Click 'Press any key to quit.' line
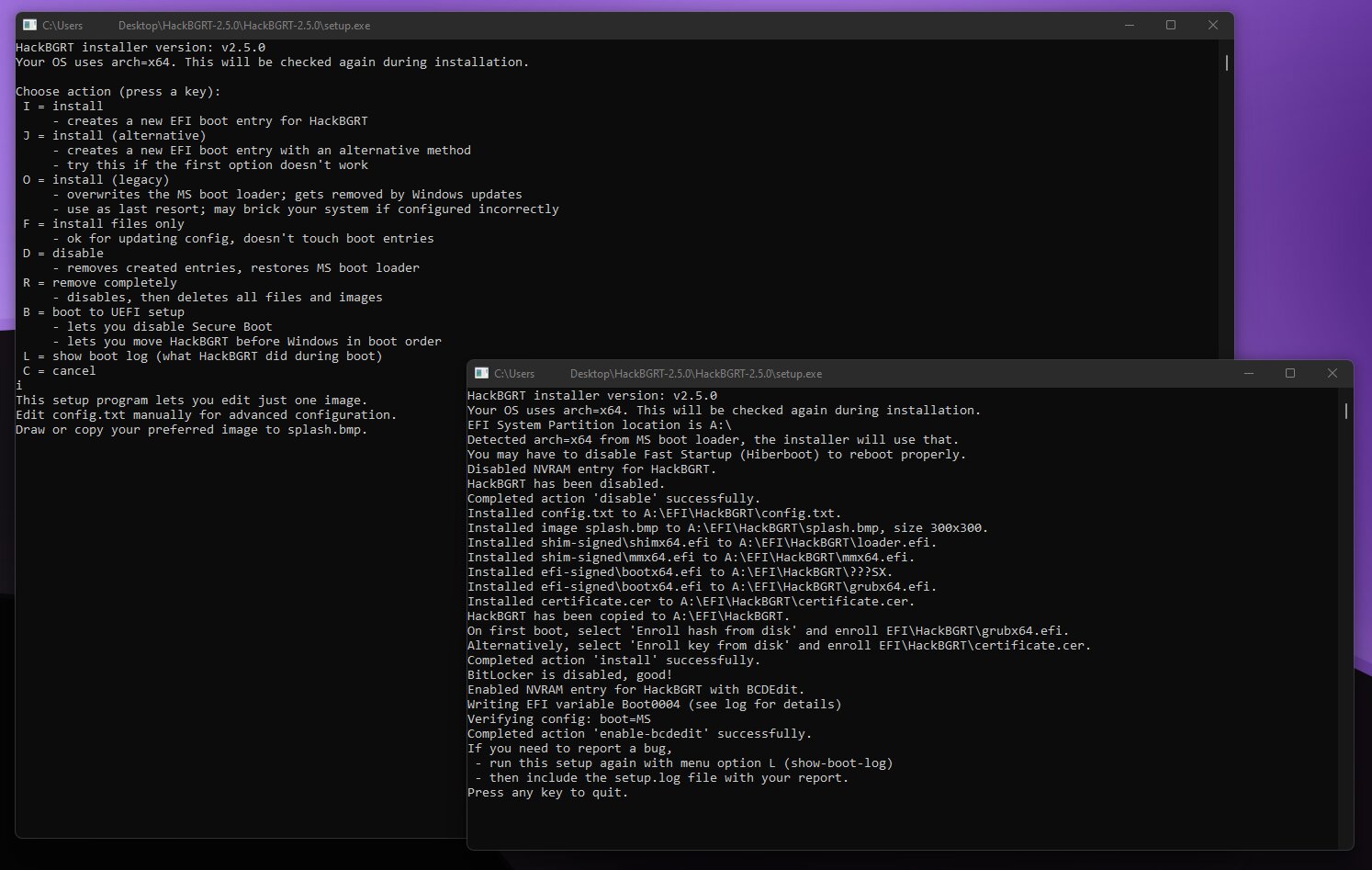This screenshot has width=1372, height=870. point(548,793)
